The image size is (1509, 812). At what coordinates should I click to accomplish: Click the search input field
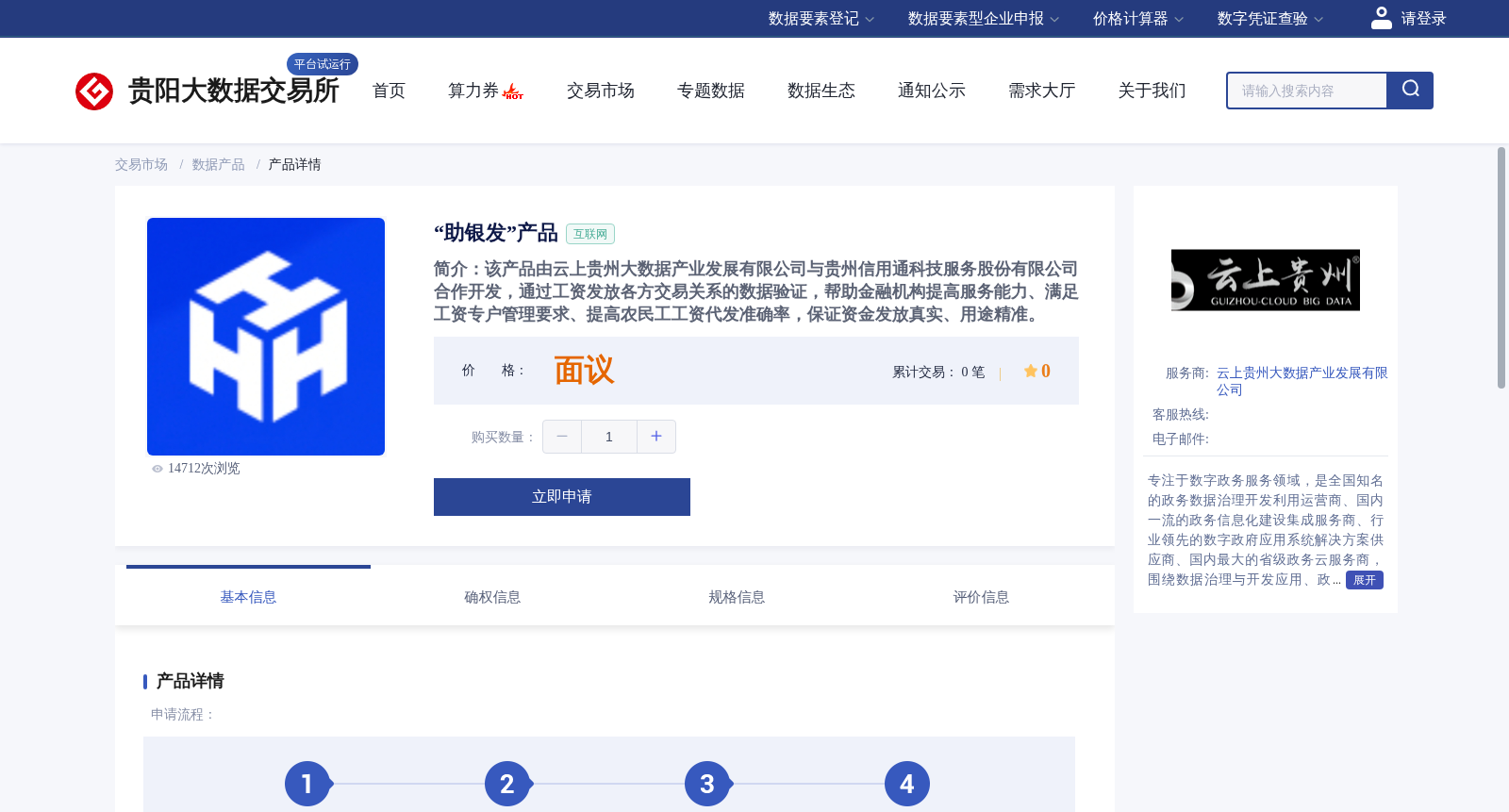tap(1307, 91)
